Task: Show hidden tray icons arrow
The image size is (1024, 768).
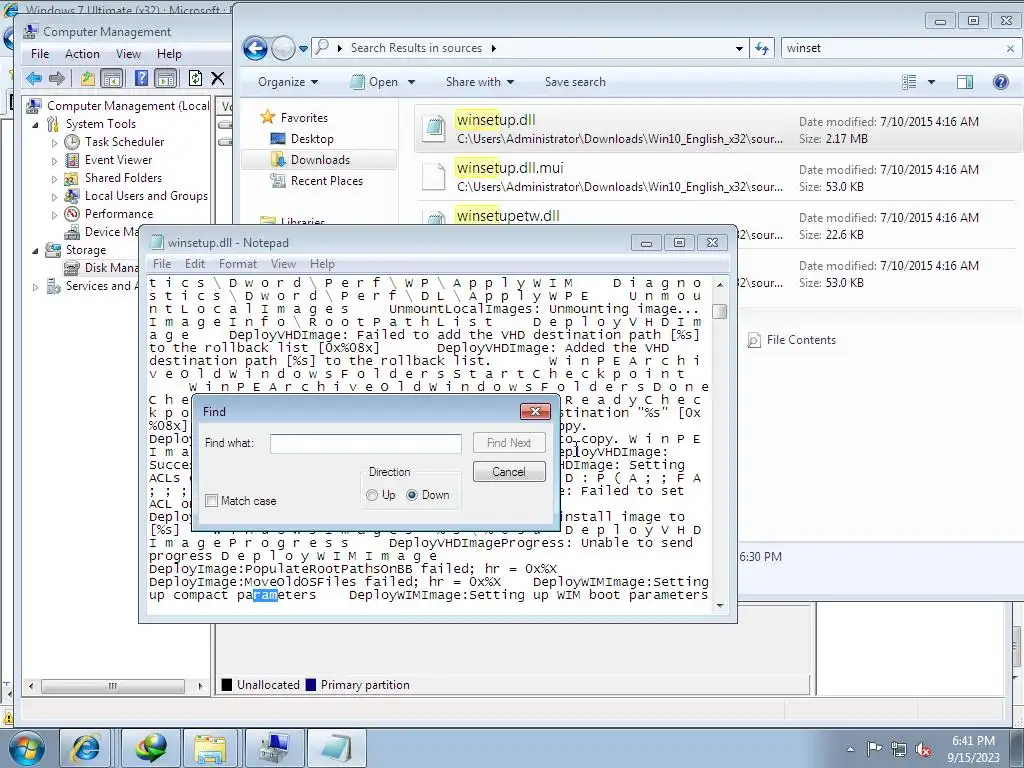Action: click(x=850, y=749)
